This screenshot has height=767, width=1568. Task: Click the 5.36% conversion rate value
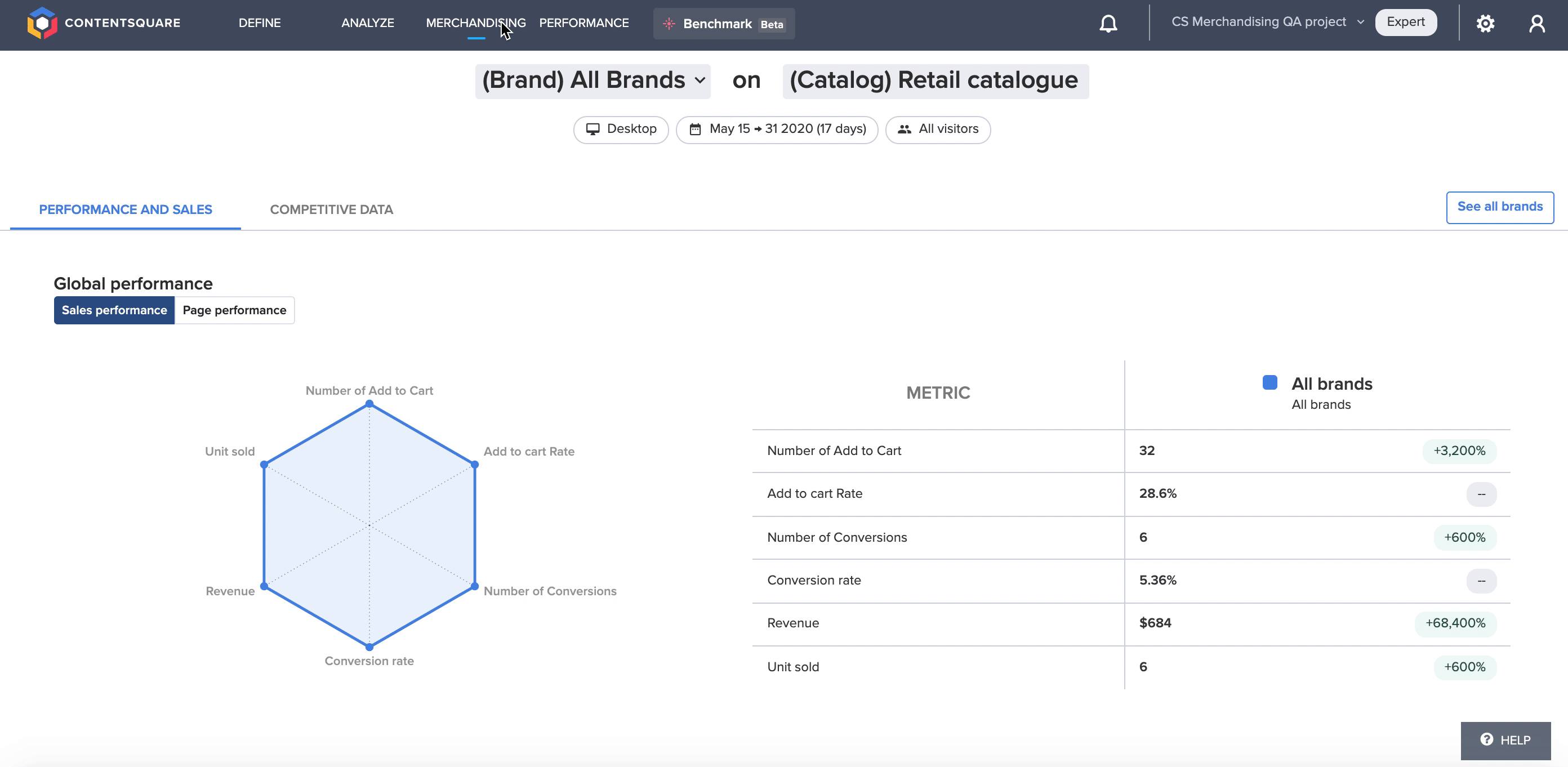(1158, 580)
